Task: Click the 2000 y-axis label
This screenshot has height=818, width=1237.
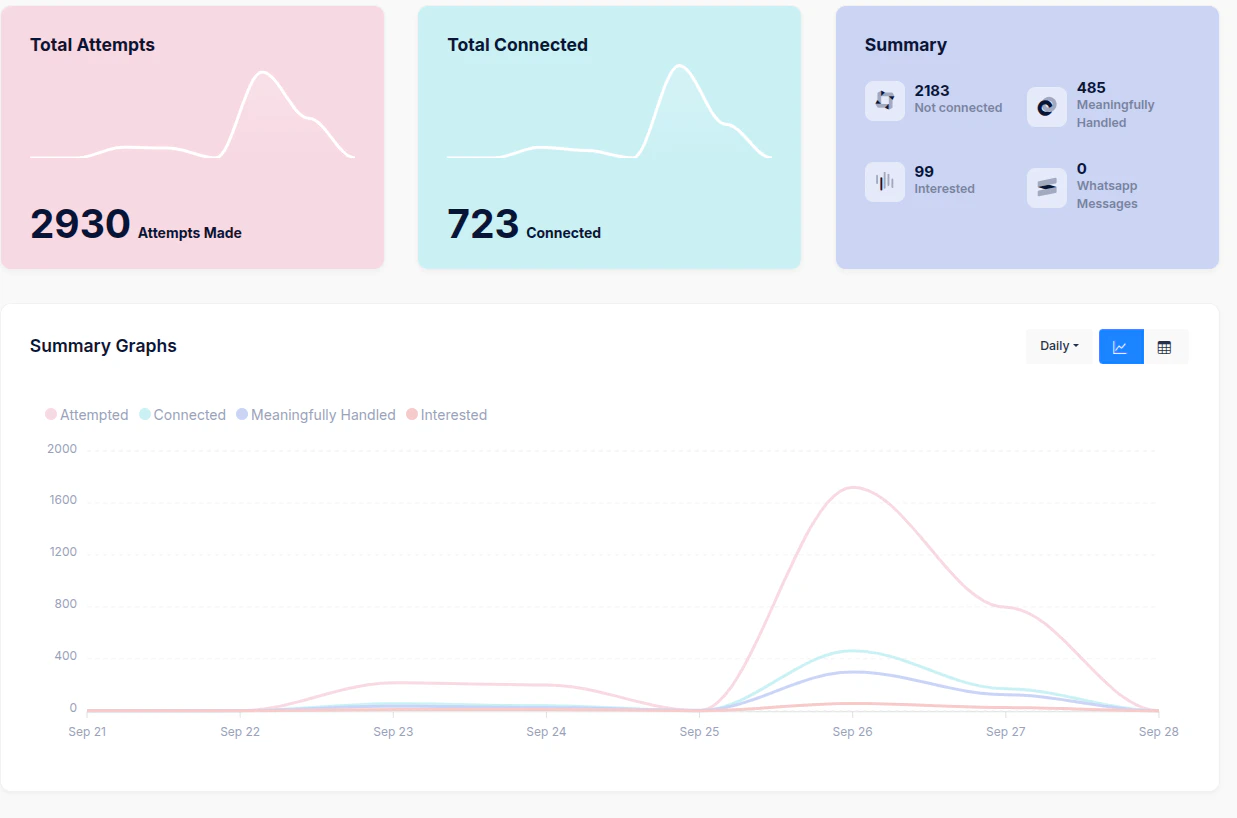Action: tap(62, 449)
